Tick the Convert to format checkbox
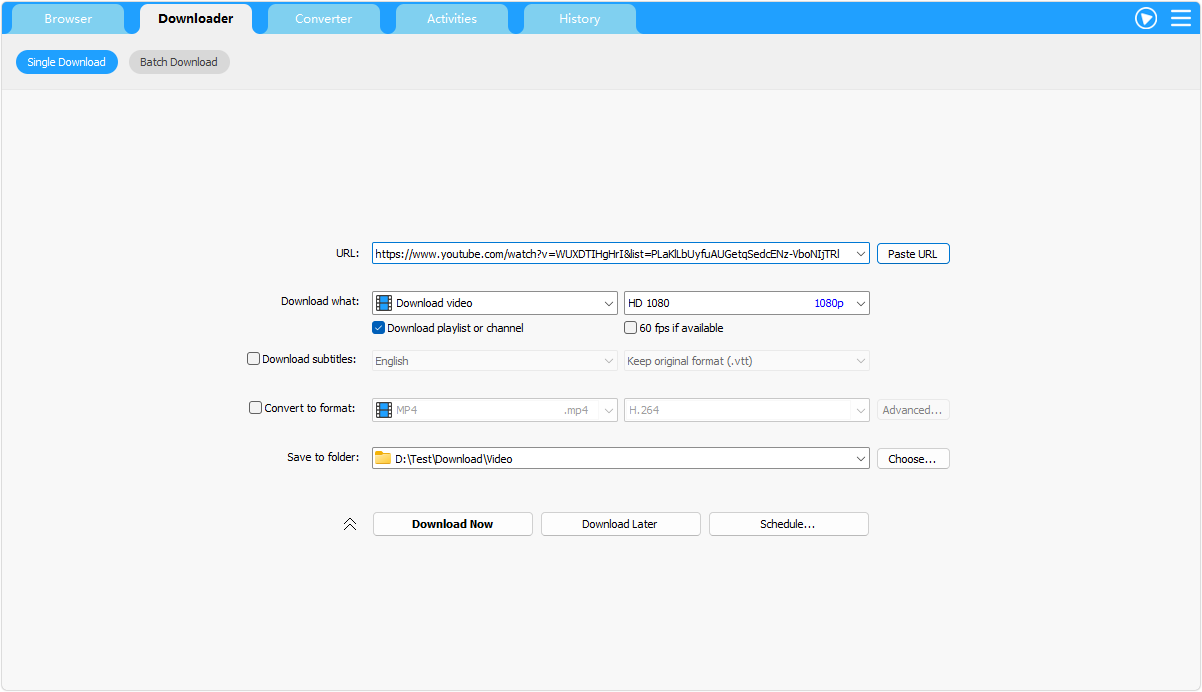The image size is (1202, 692). (255, 408)
